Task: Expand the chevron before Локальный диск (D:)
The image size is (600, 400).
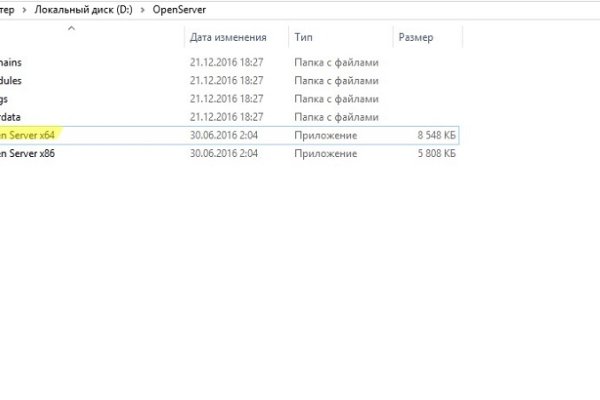Action: click(26, 9)
